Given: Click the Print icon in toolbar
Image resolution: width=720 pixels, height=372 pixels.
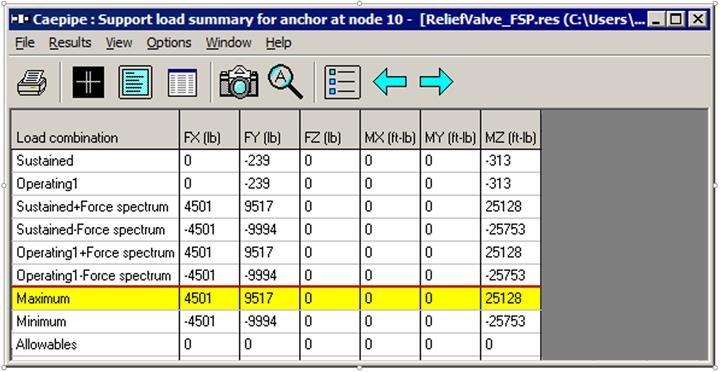Looking at the screenshot, I should point(32,83).
